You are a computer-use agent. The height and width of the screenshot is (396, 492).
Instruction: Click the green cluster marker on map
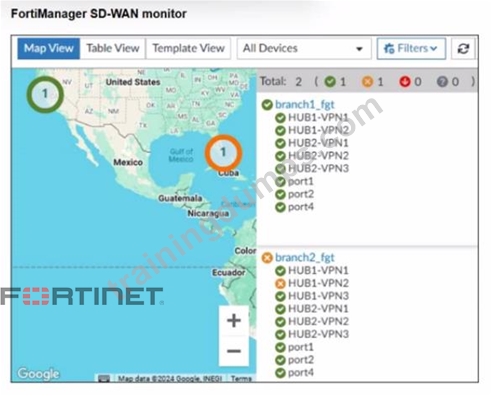tap(45, 94)
